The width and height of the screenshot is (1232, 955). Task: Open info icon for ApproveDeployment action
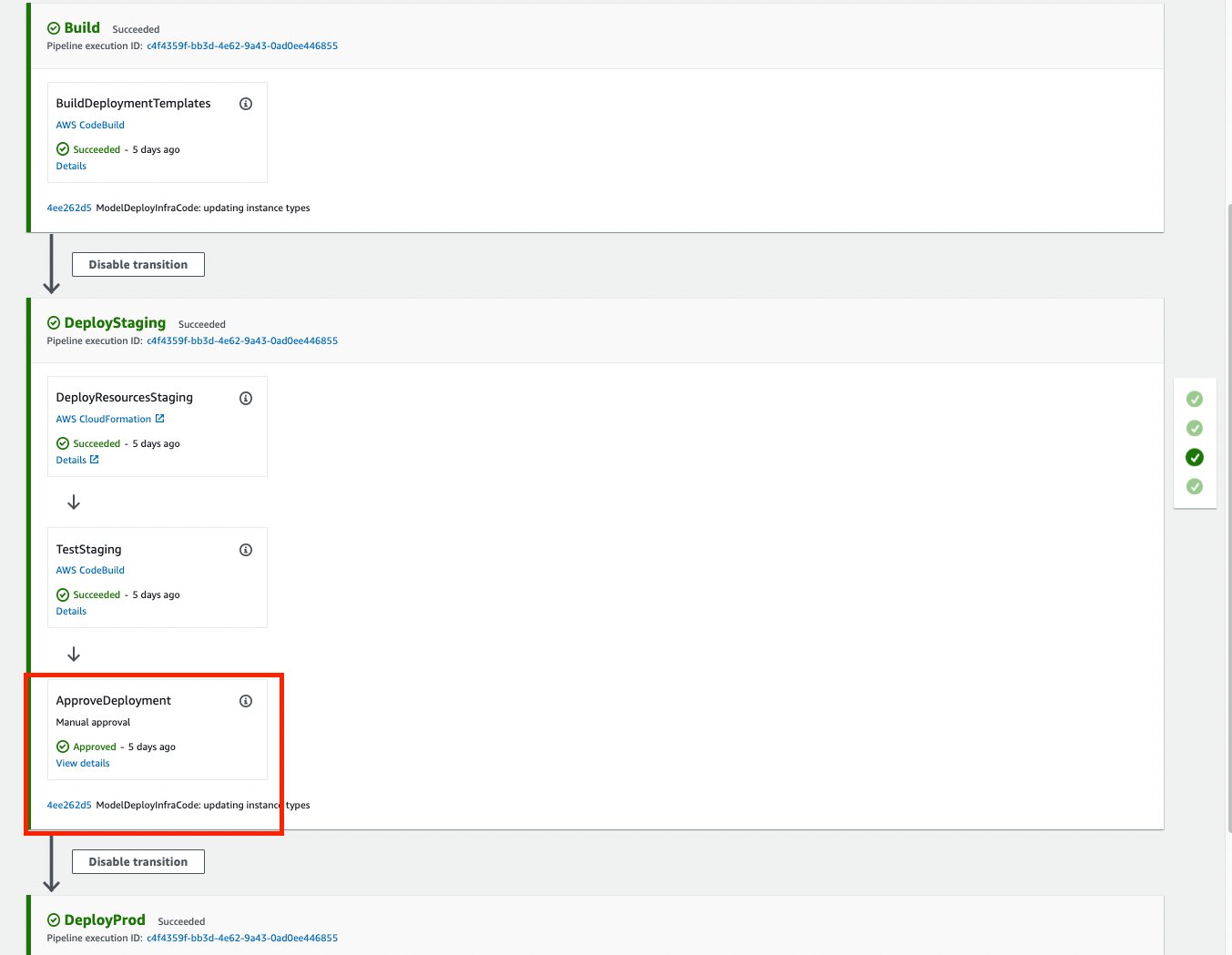246,701
